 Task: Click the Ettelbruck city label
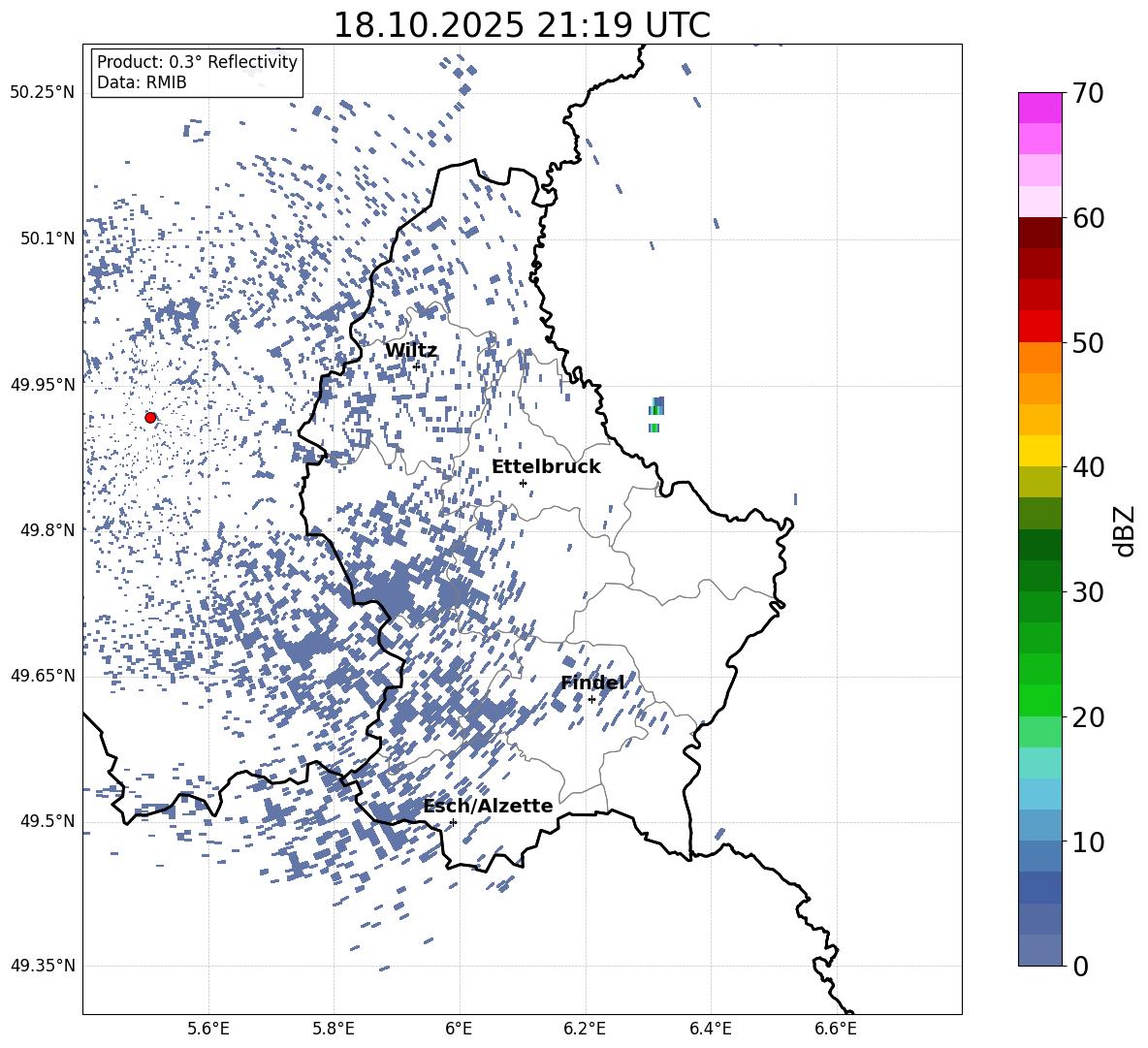tap(546, 467)
